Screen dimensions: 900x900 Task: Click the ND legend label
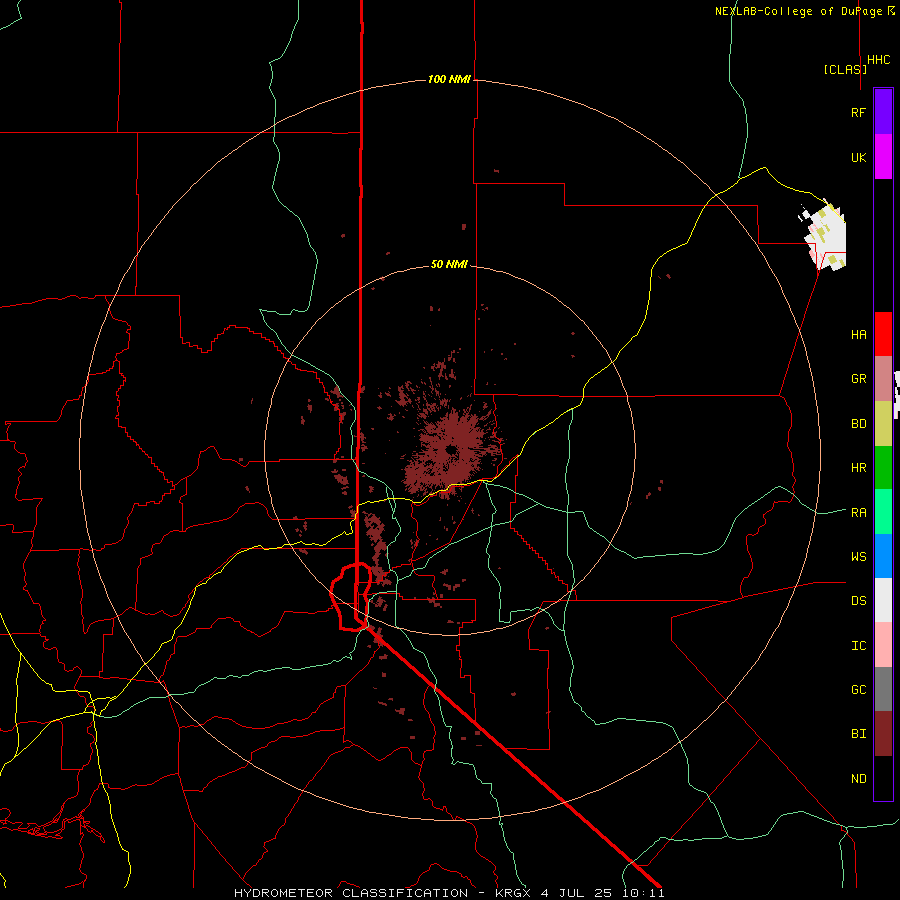[x=858, y=778]
